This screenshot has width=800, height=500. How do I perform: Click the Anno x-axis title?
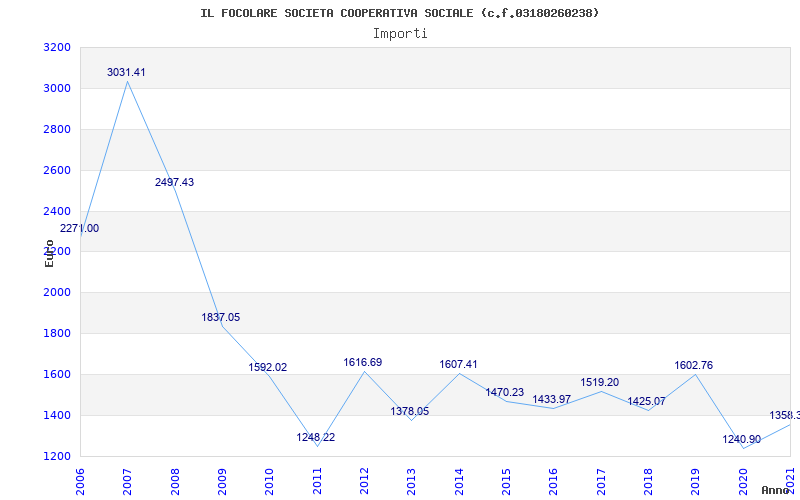click(776, 490)
